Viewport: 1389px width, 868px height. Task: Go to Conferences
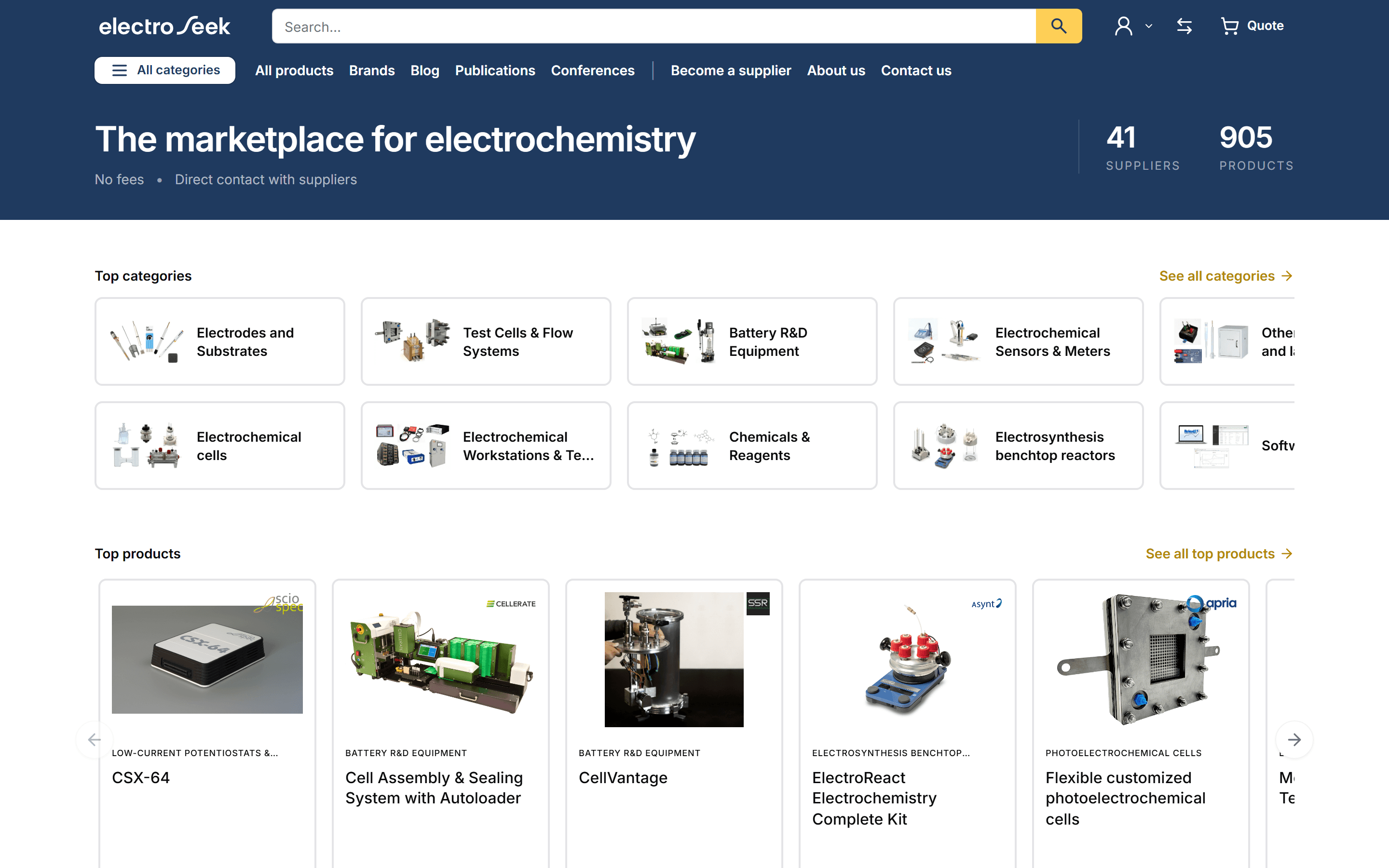(592, 70)
